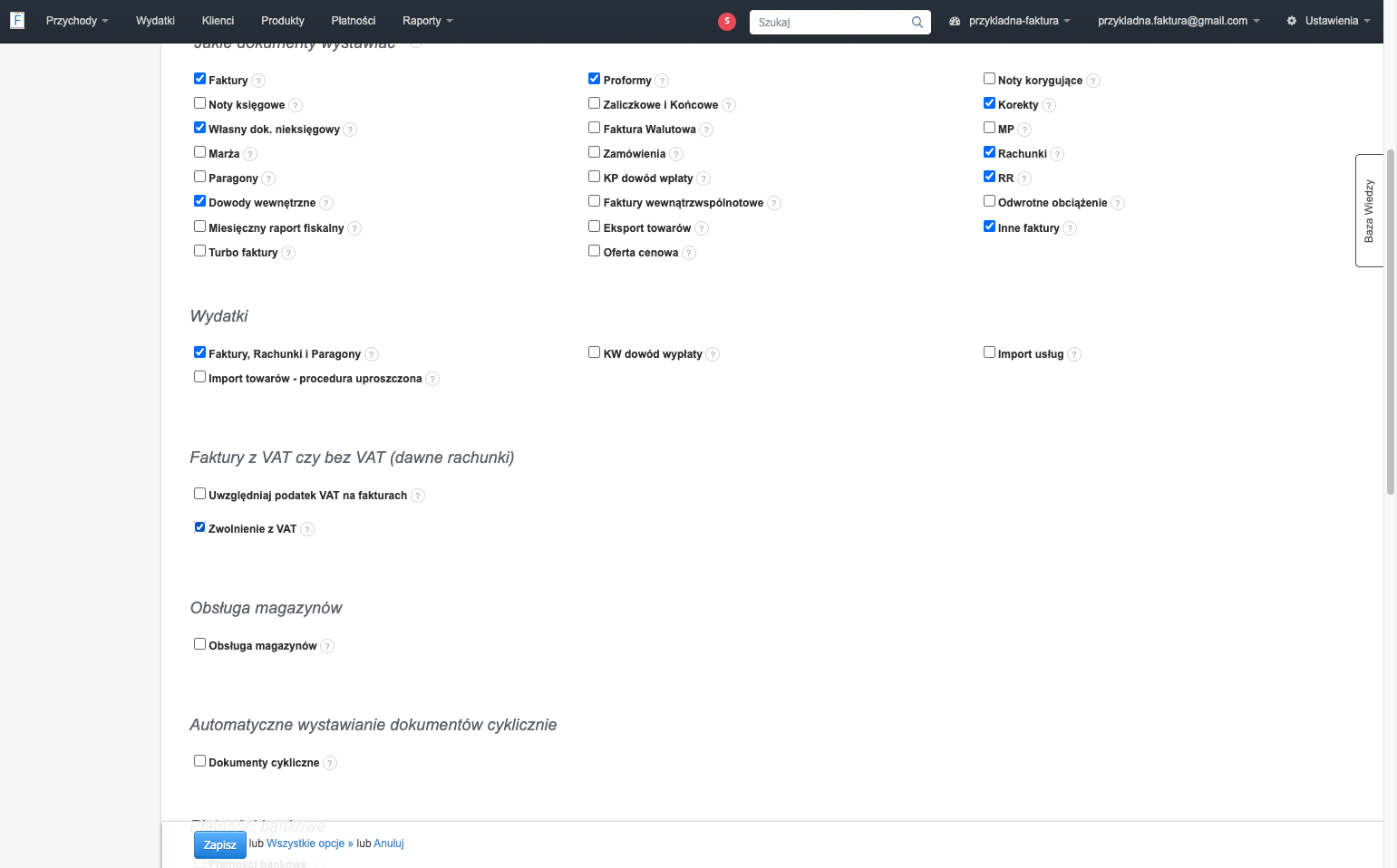Click help icon beside Dokumenty cykliczne
Screen dimensions: 1397x868
[x=330, y=763]
